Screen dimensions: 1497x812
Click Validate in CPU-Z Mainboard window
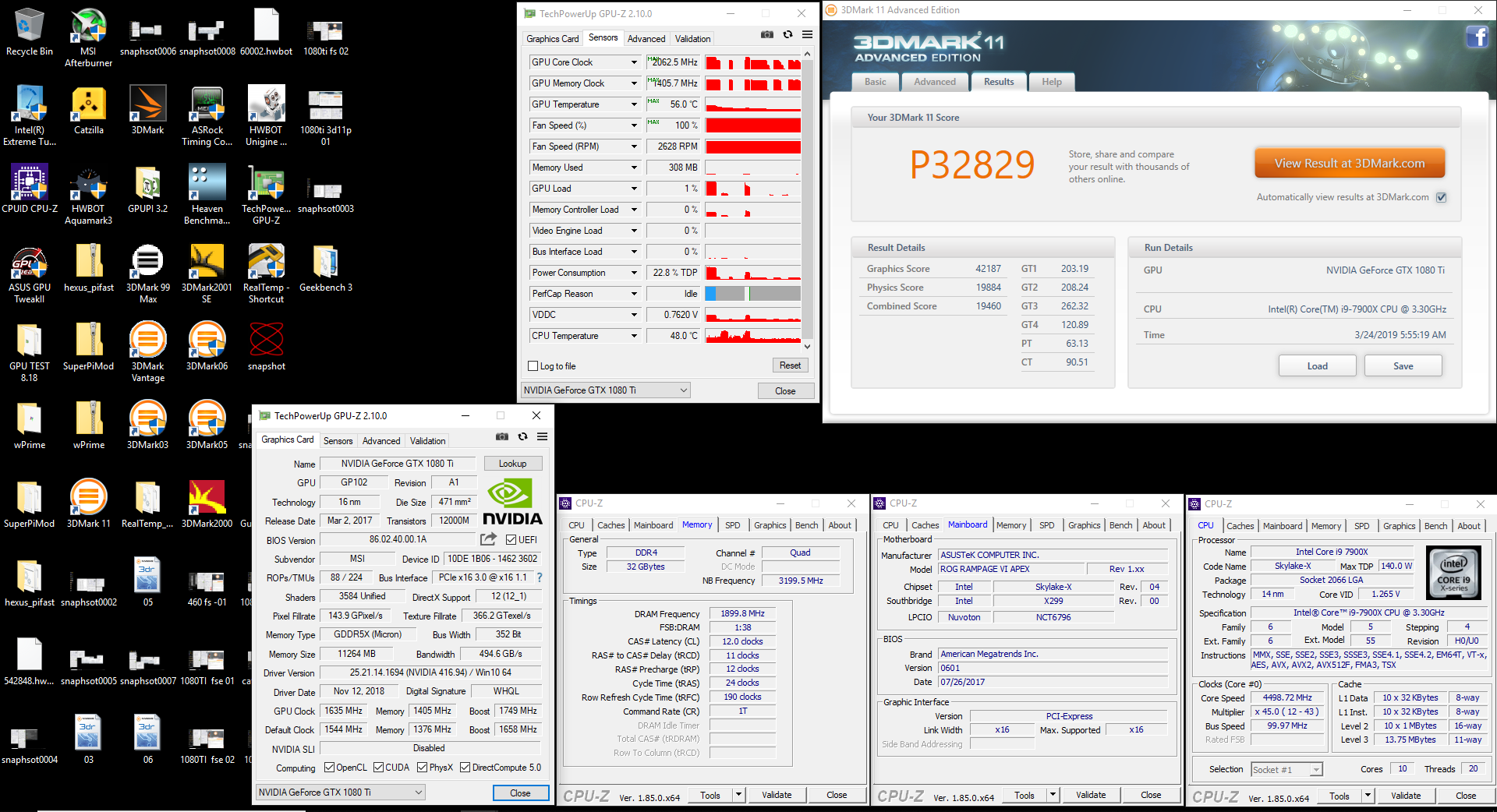tap(1091, 795)
